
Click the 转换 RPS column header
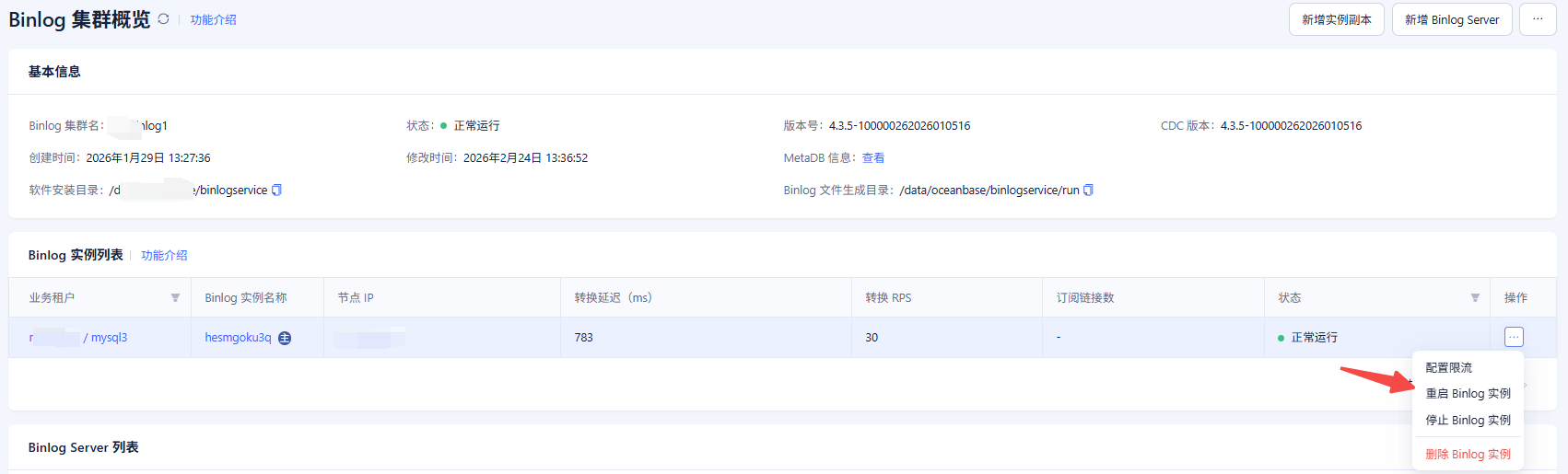tap(888, 298)
